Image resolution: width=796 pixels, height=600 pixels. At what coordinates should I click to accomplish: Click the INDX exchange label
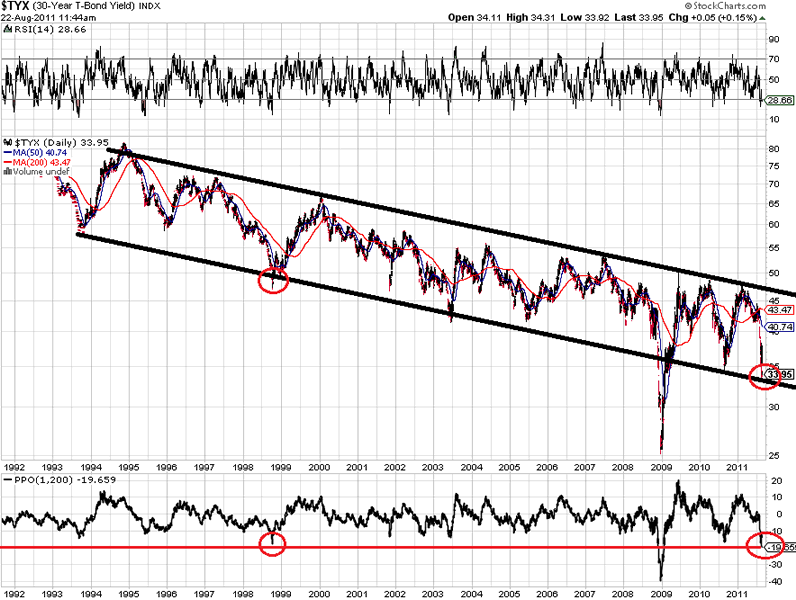[x=151, y=7]
